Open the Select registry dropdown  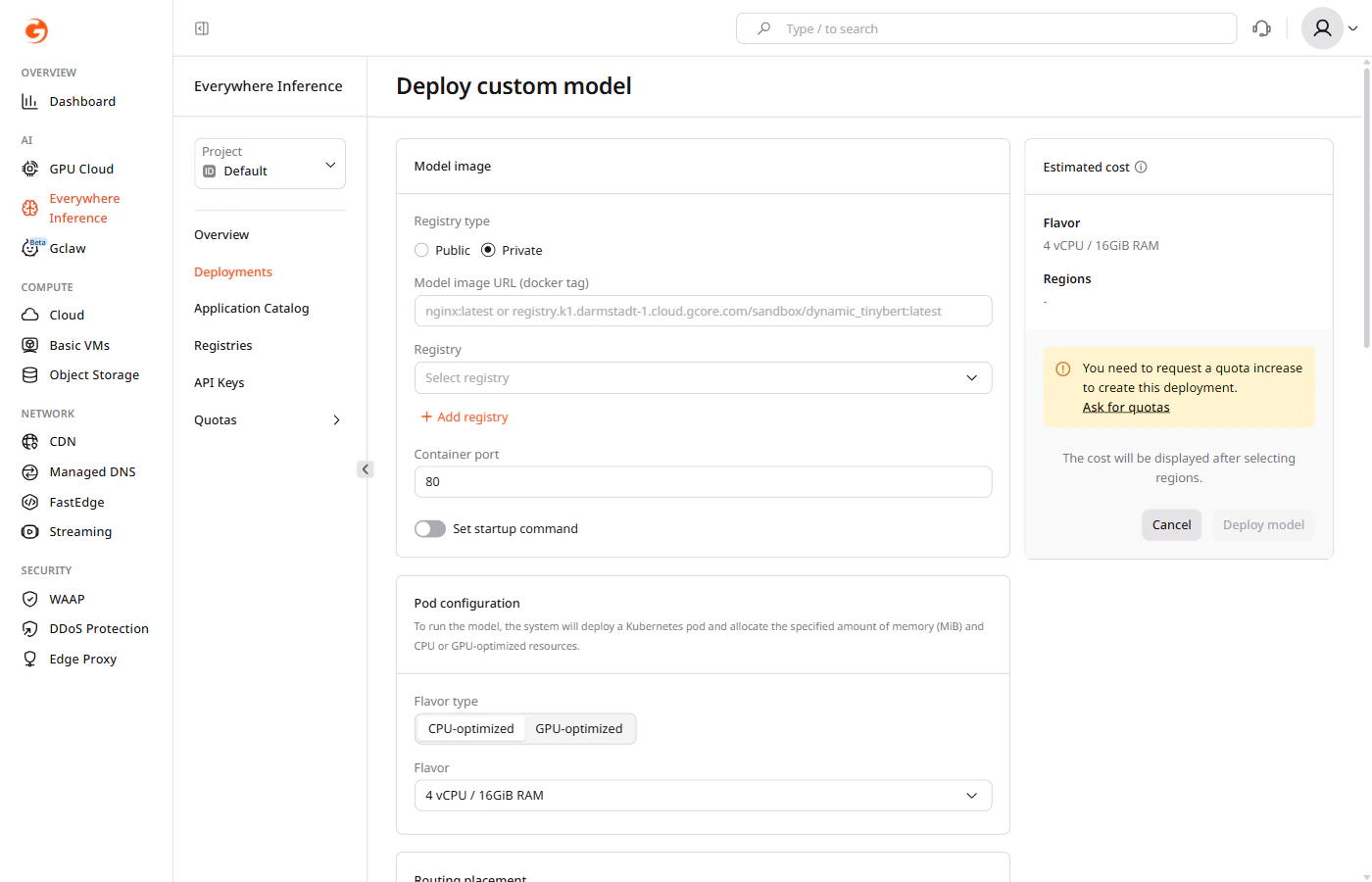tap(703, 377)
